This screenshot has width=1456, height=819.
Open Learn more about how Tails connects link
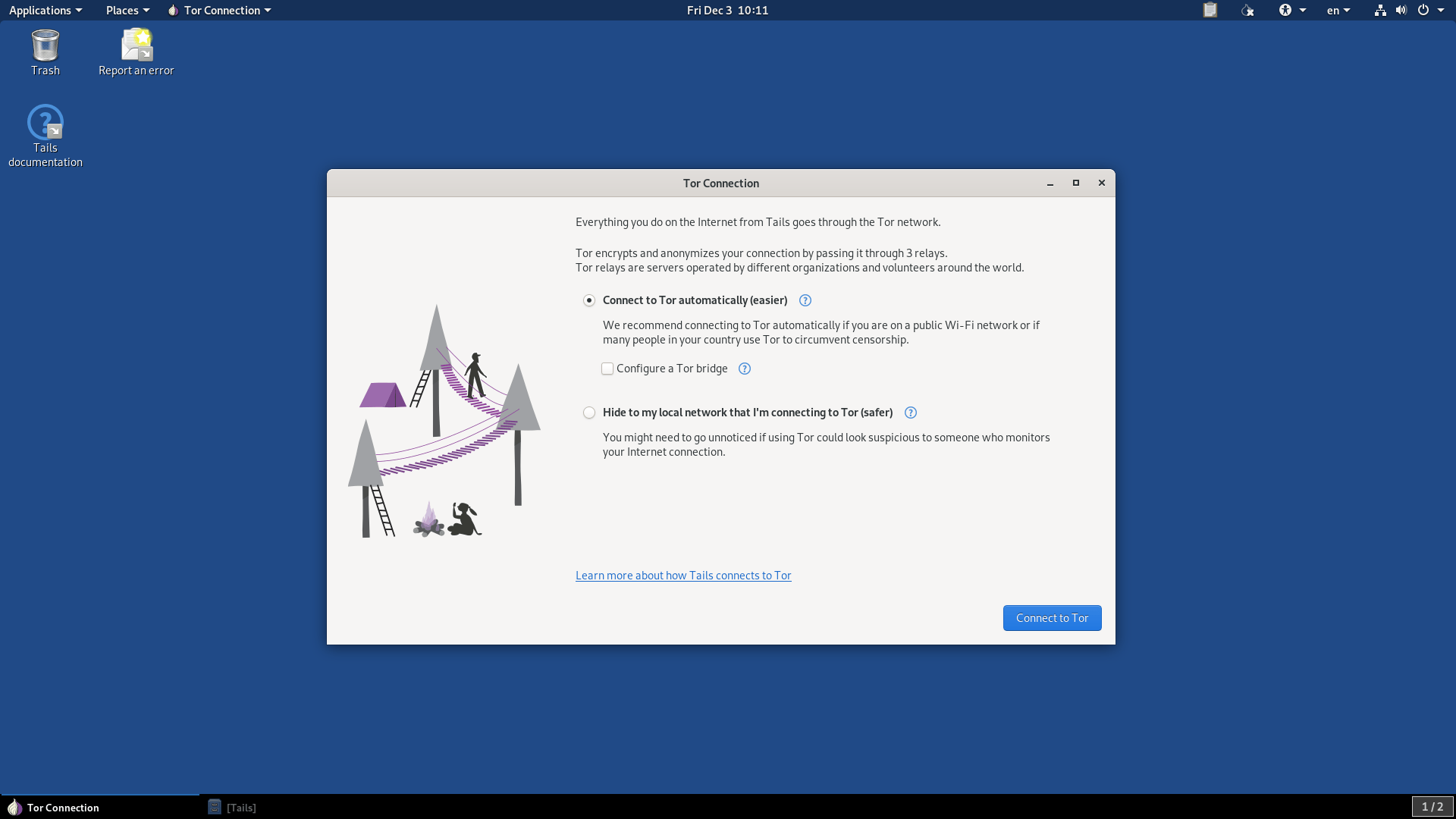[x=683, y=576]
